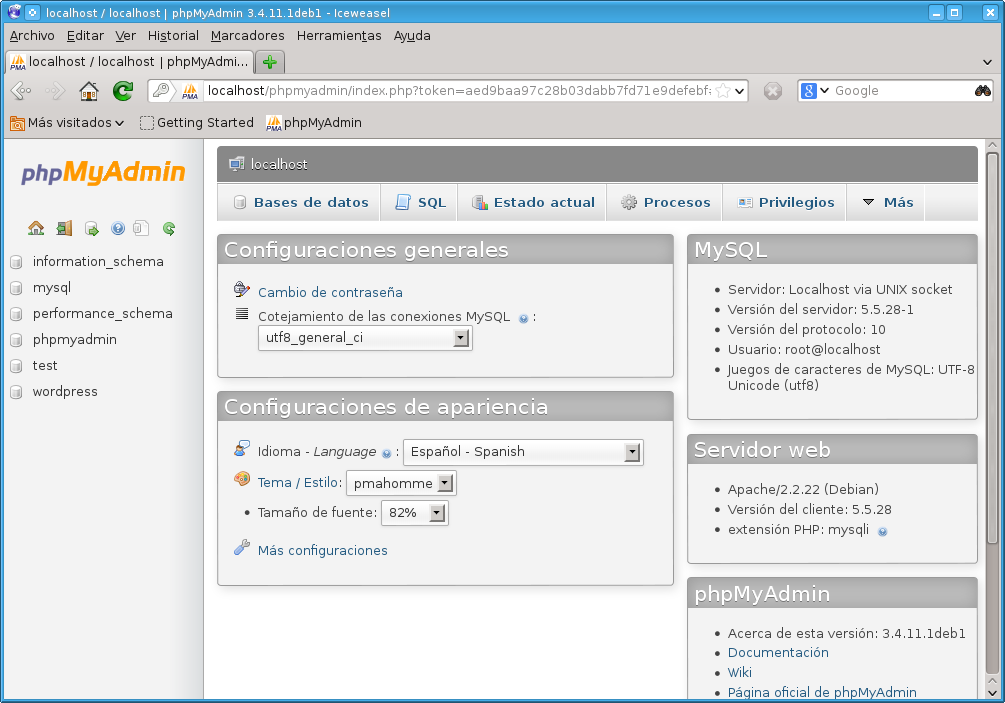The height and width of the screenshot is (703, 1005).
Task: Click the help icon beside Idioma - Language
Action: [386, 453]
